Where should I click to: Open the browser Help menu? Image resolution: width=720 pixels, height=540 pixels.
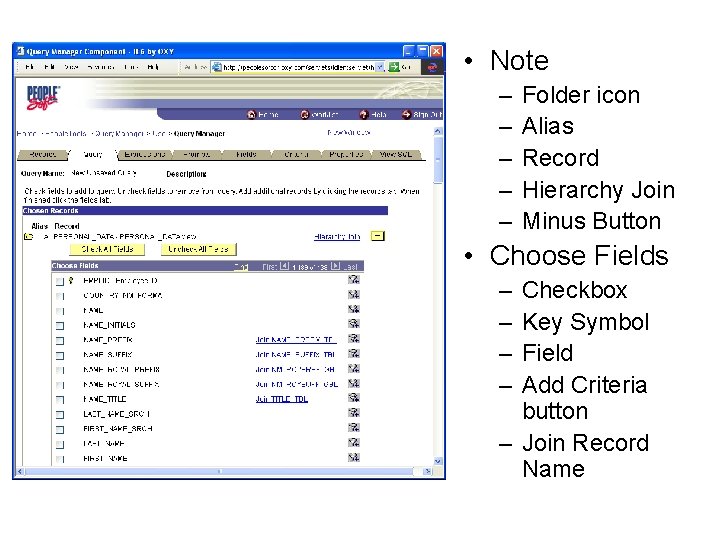[153, 67]
